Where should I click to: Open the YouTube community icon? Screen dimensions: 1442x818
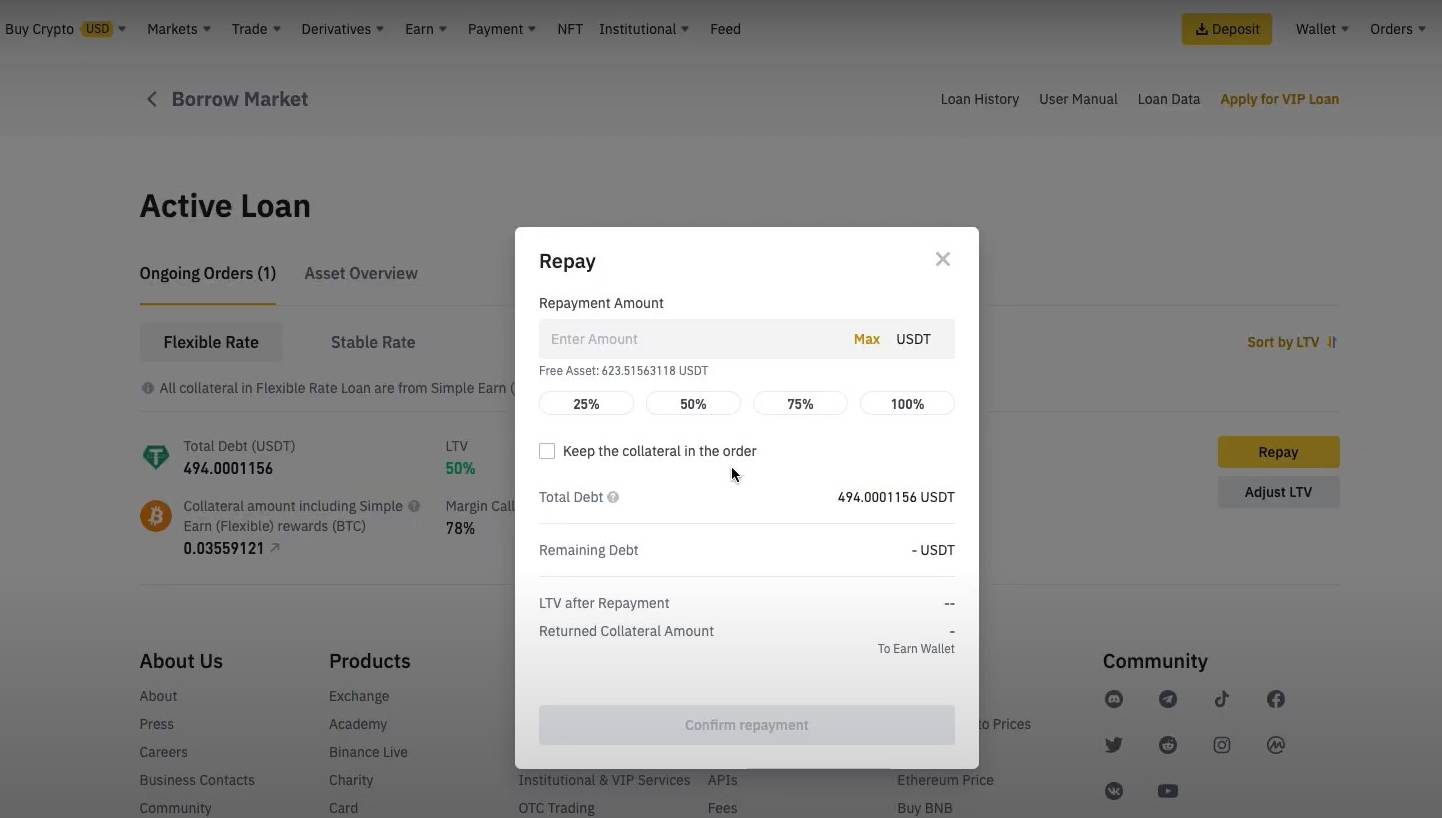[1167, 791]
